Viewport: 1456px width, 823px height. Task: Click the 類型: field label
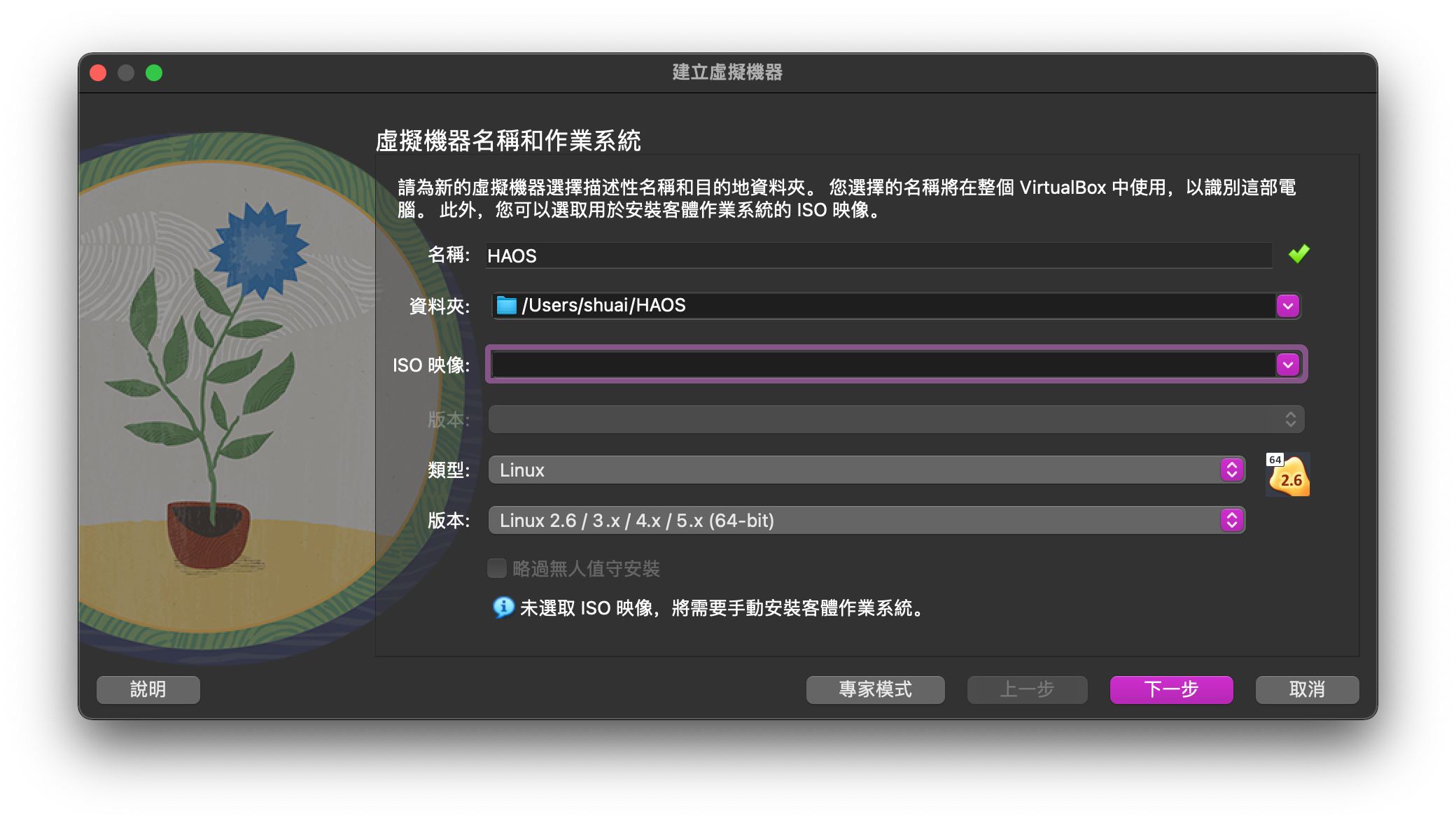pyautogui.click(x=449, y=470)
